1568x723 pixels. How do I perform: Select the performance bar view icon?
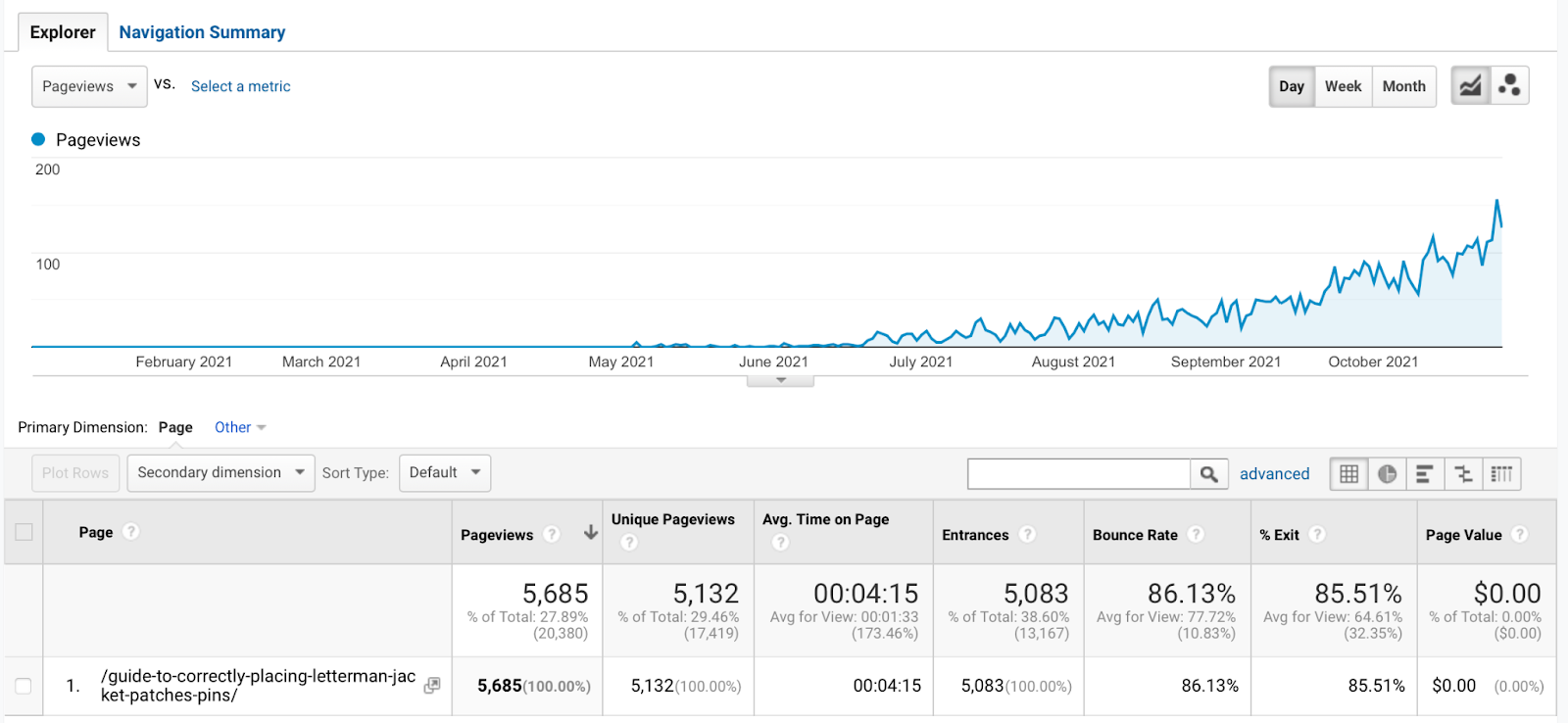coord(1425,474)
